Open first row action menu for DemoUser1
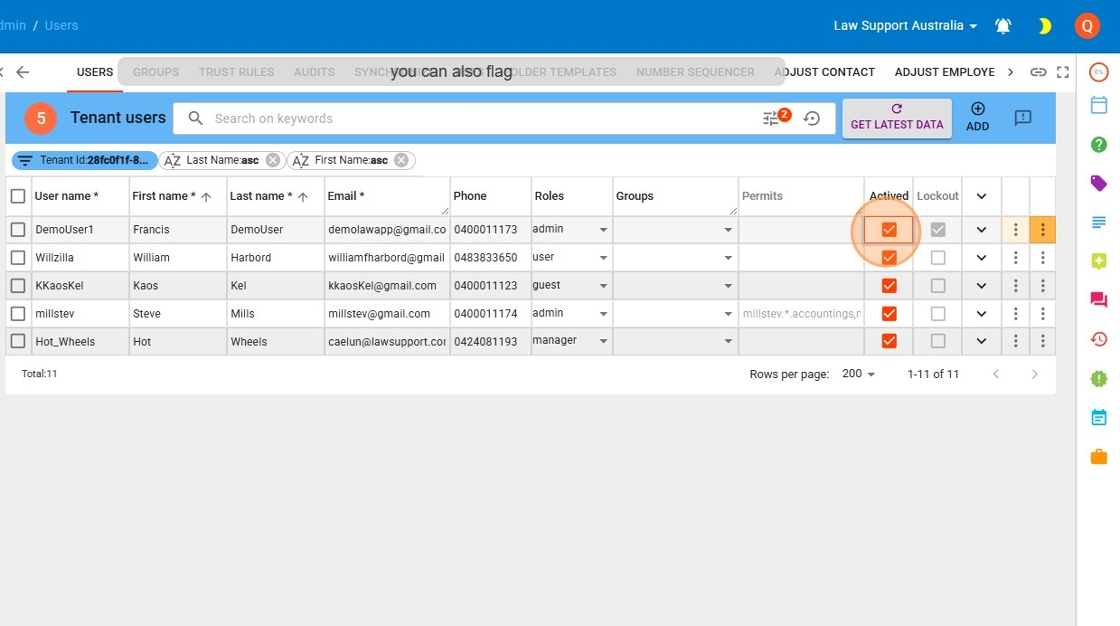Viewport: 1120px width, 626px height. click(x=1016, y=229)
